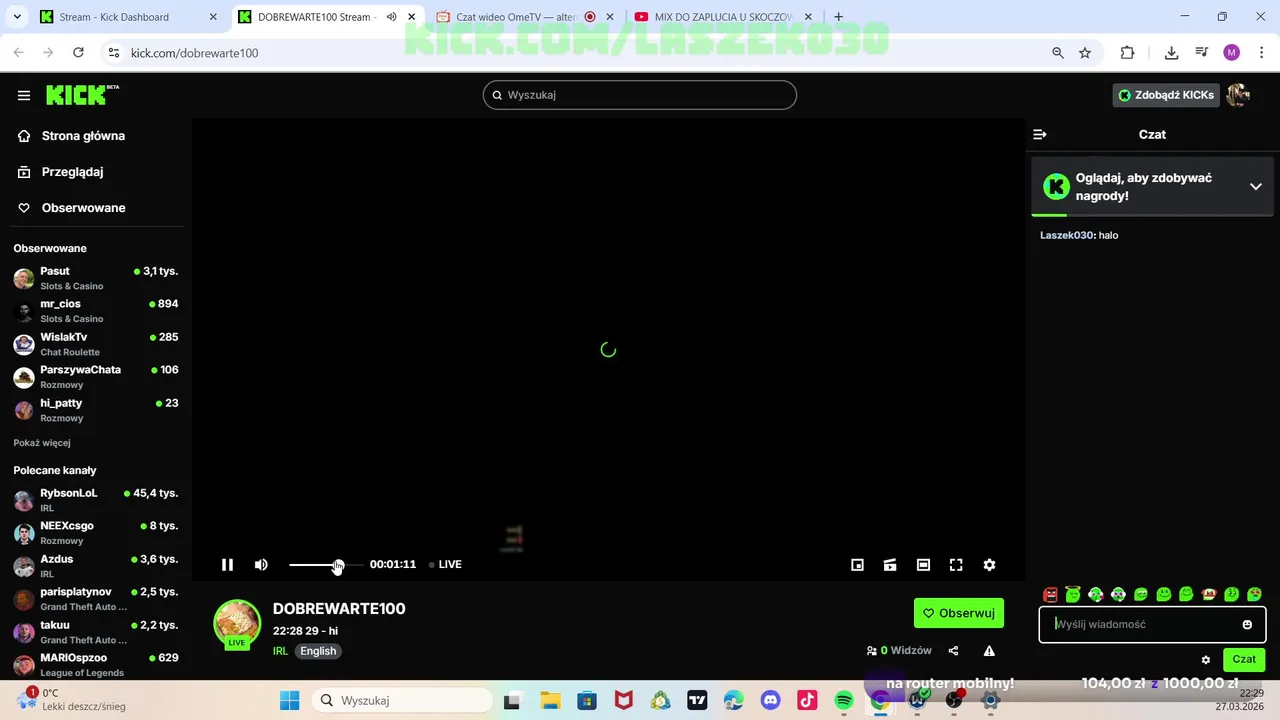Open browser extensions puzzle icon
The image size is (1280, 720).
1127,53
